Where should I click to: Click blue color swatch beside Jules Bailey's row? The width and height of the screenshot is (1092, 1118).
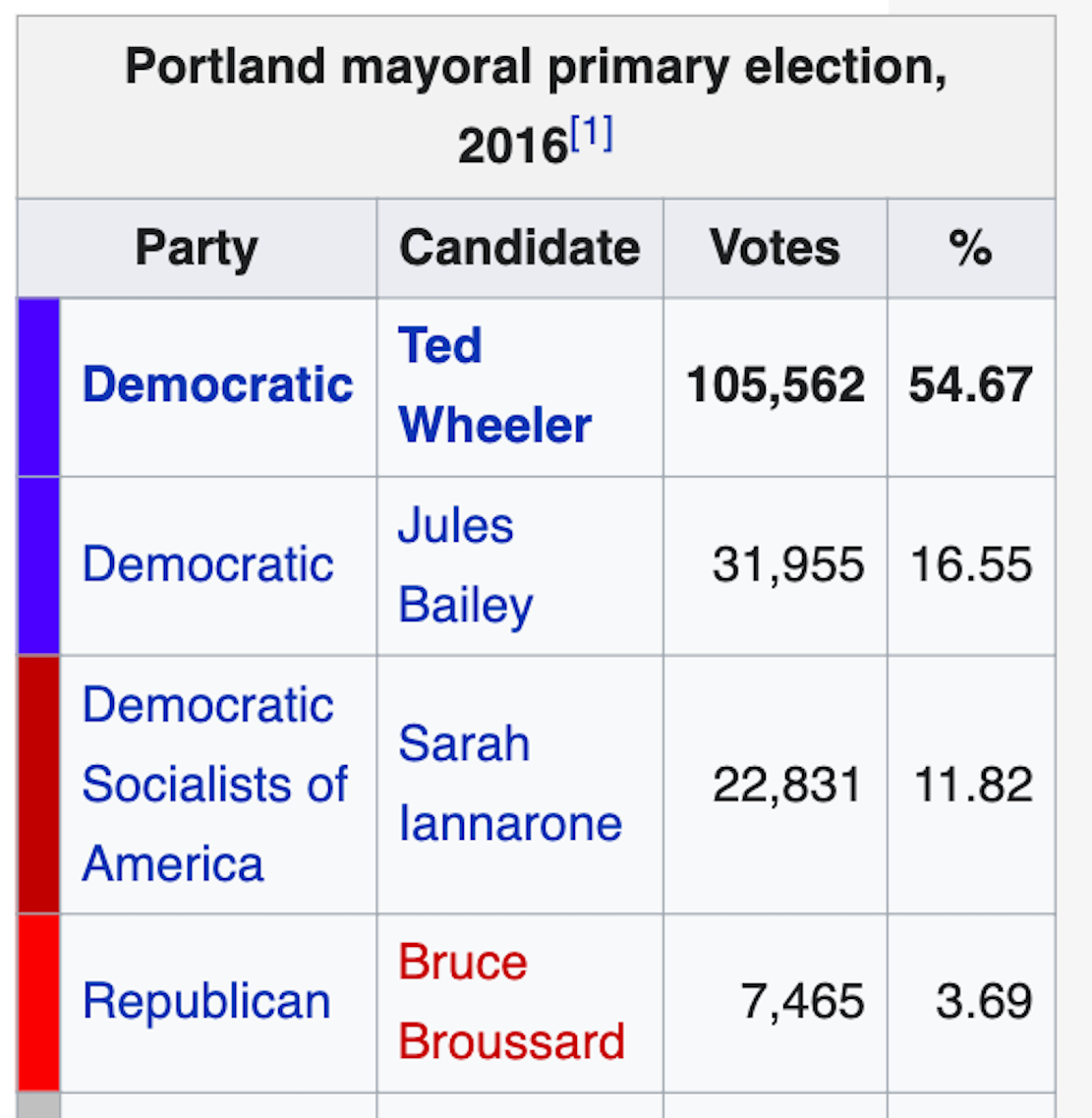coord(39,566)
